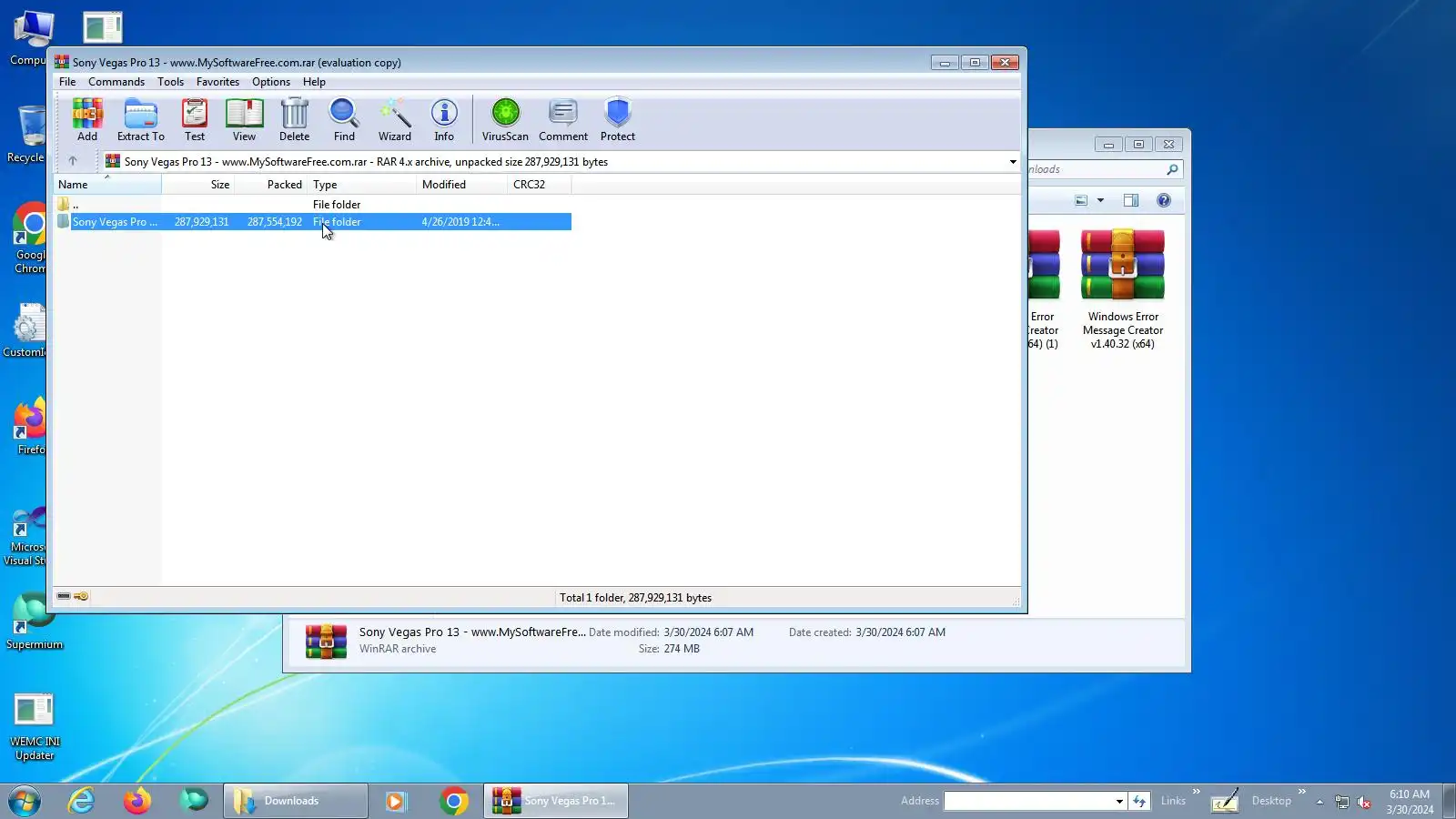Viewport: 1456px width, 819px height.
Task: Open the view options dropdown arrow in Explorer
Action: pyautogui.click(x=1100, y=200)
